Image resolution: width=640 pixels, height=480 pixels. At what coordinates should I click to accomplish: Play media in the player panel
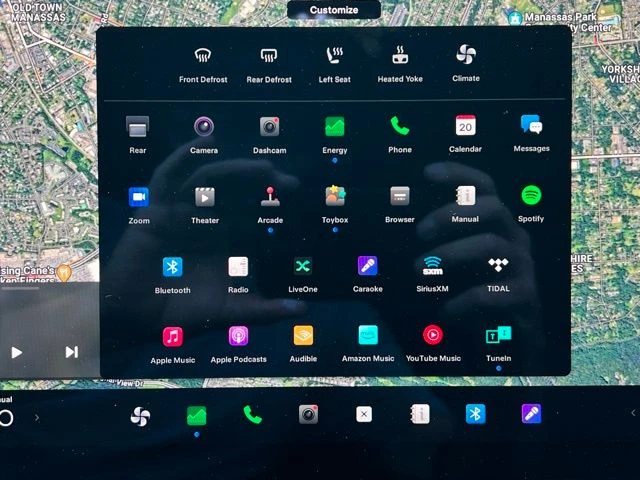17,352
